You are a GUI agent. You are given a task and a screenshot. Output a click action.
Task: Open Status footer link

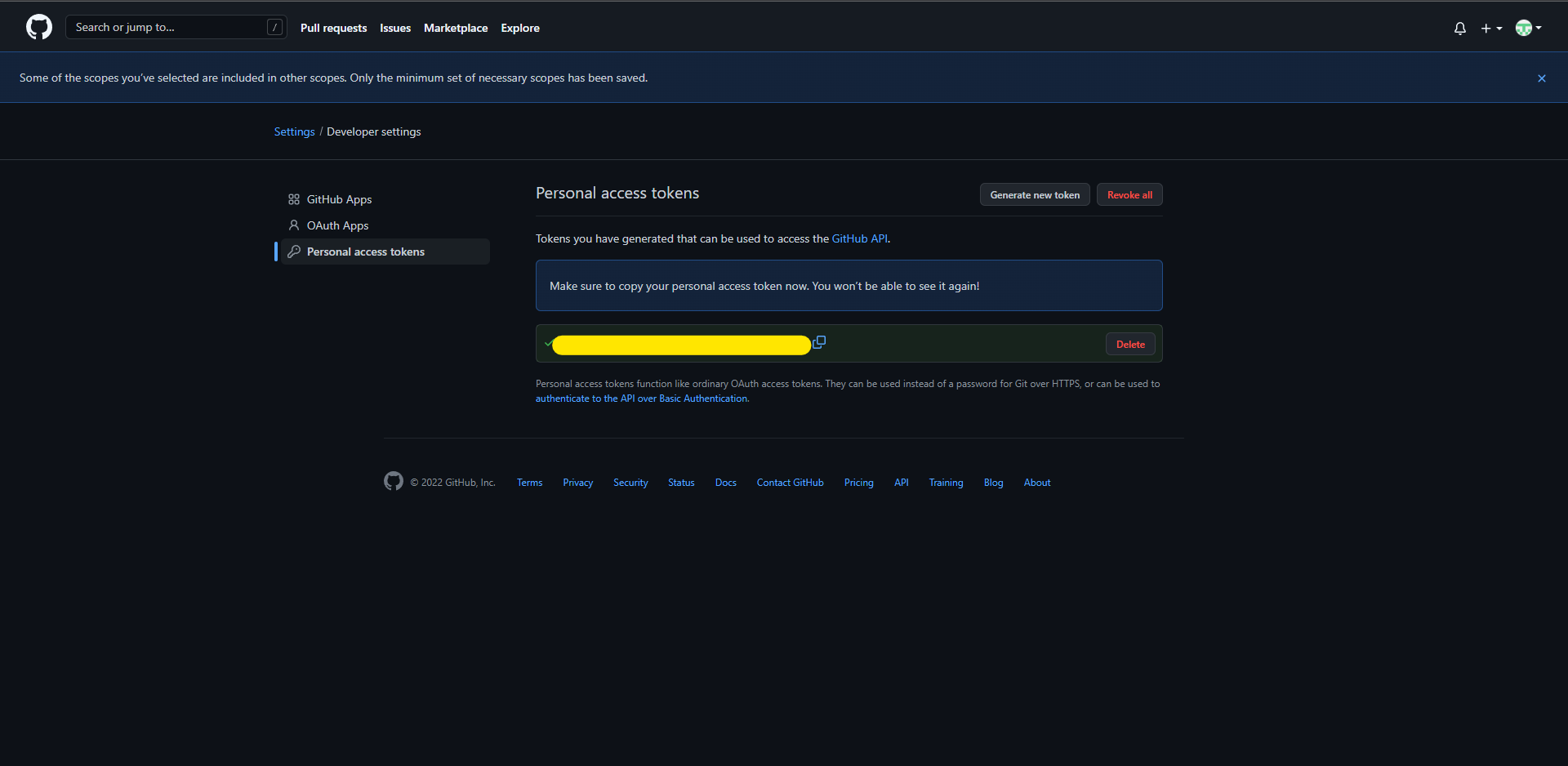[x=681, y=483]
